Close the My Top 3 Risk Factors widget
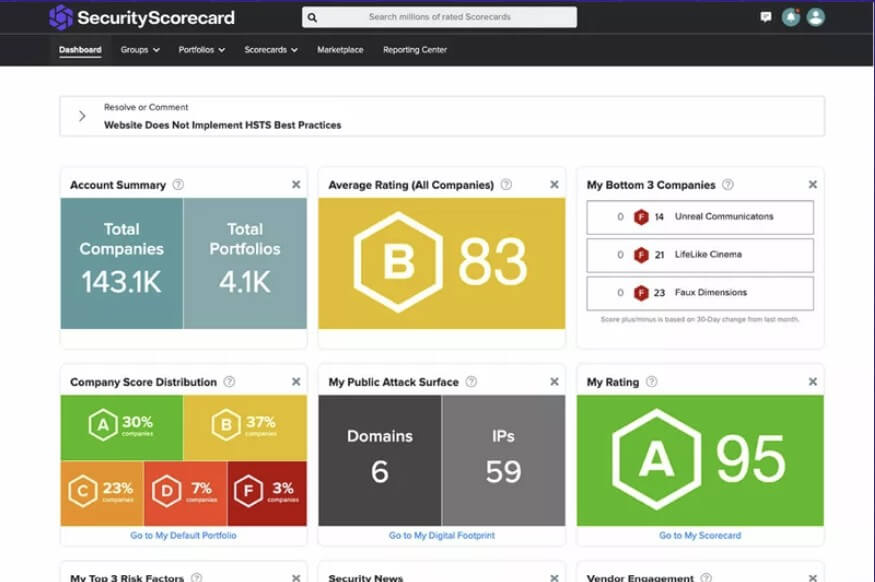 (296, 578)
